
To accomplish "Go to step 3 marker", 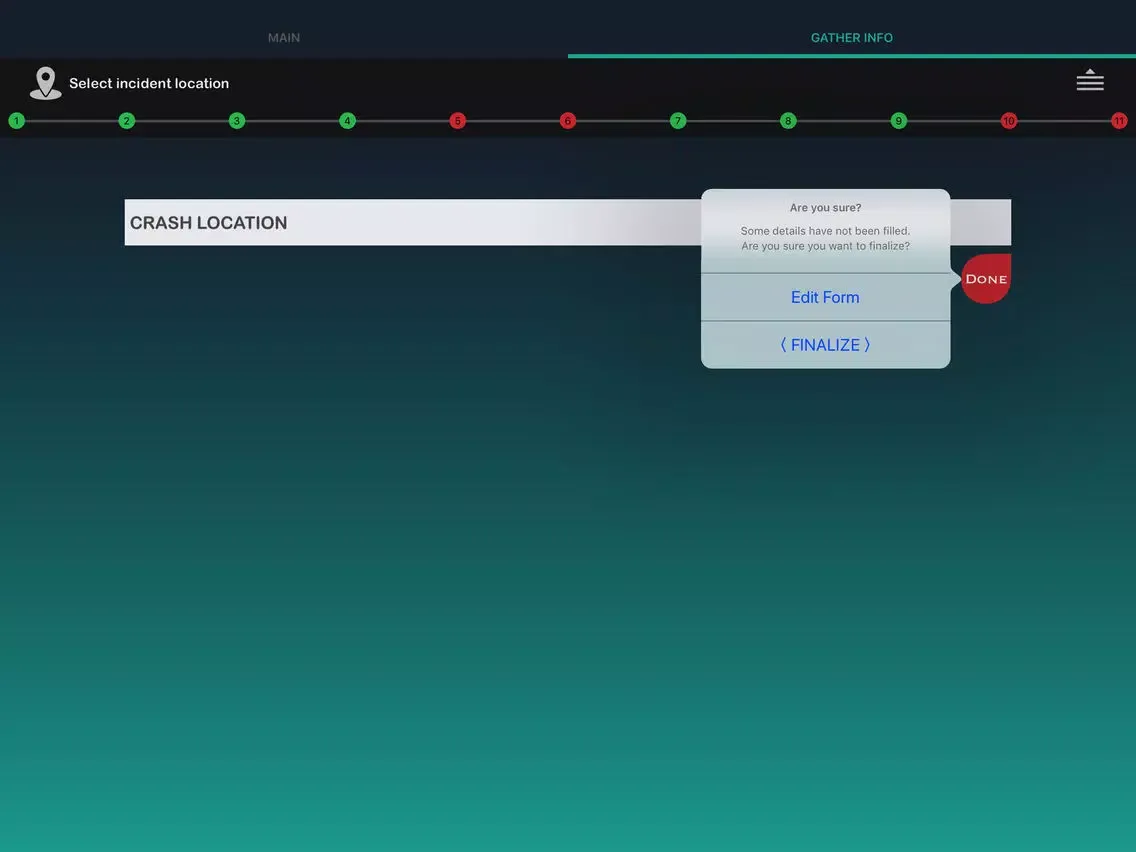I will [x=237, y=121].
